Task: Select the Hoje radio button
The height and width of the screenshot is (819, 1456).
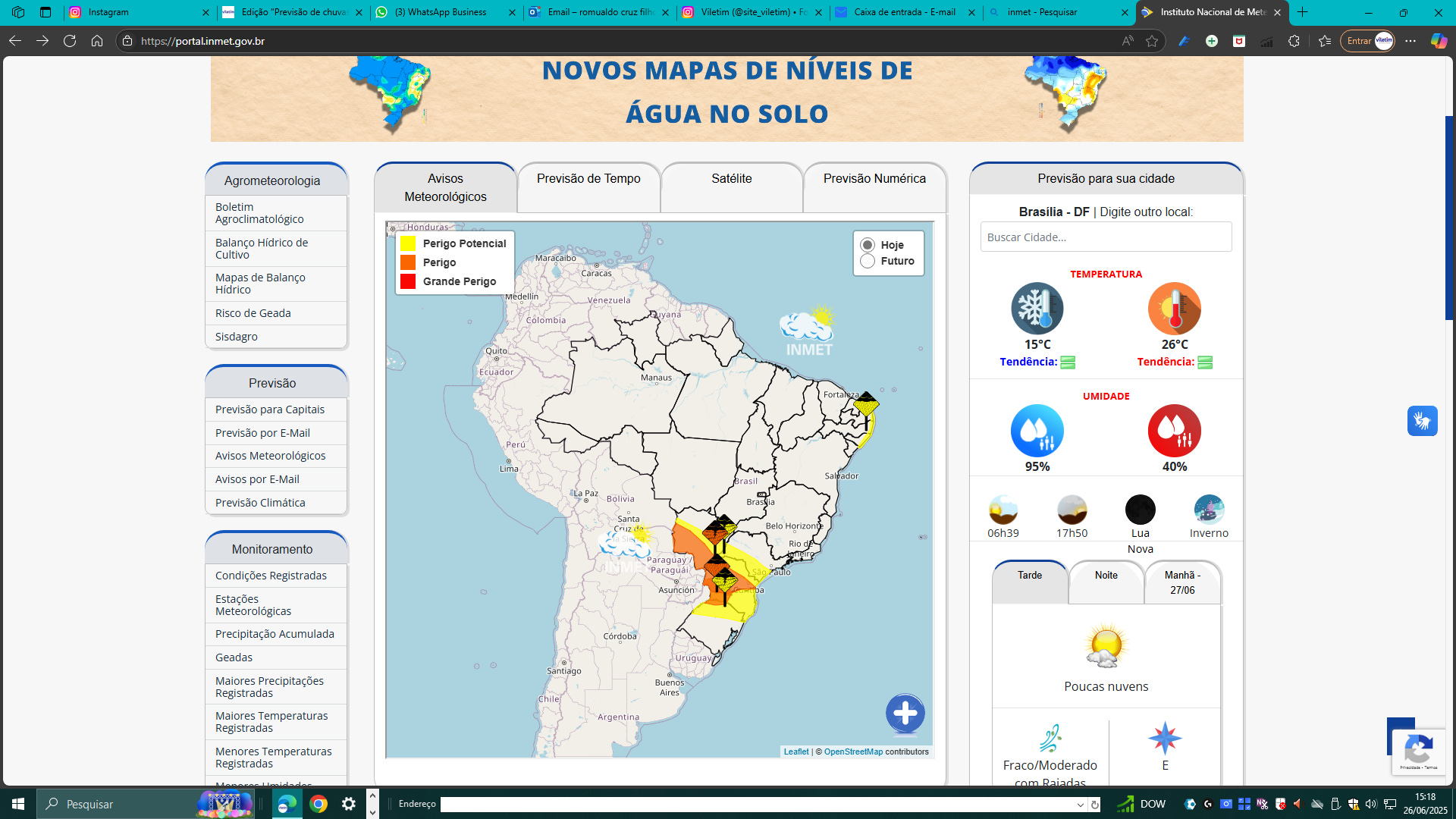Action: (x=868, y=245)
